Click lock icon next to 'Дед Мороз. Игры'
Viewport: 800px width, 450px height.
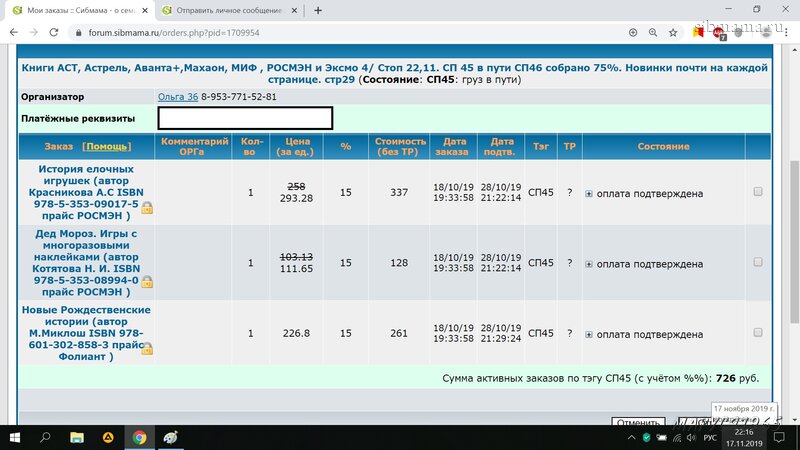(x=147, y=282)
